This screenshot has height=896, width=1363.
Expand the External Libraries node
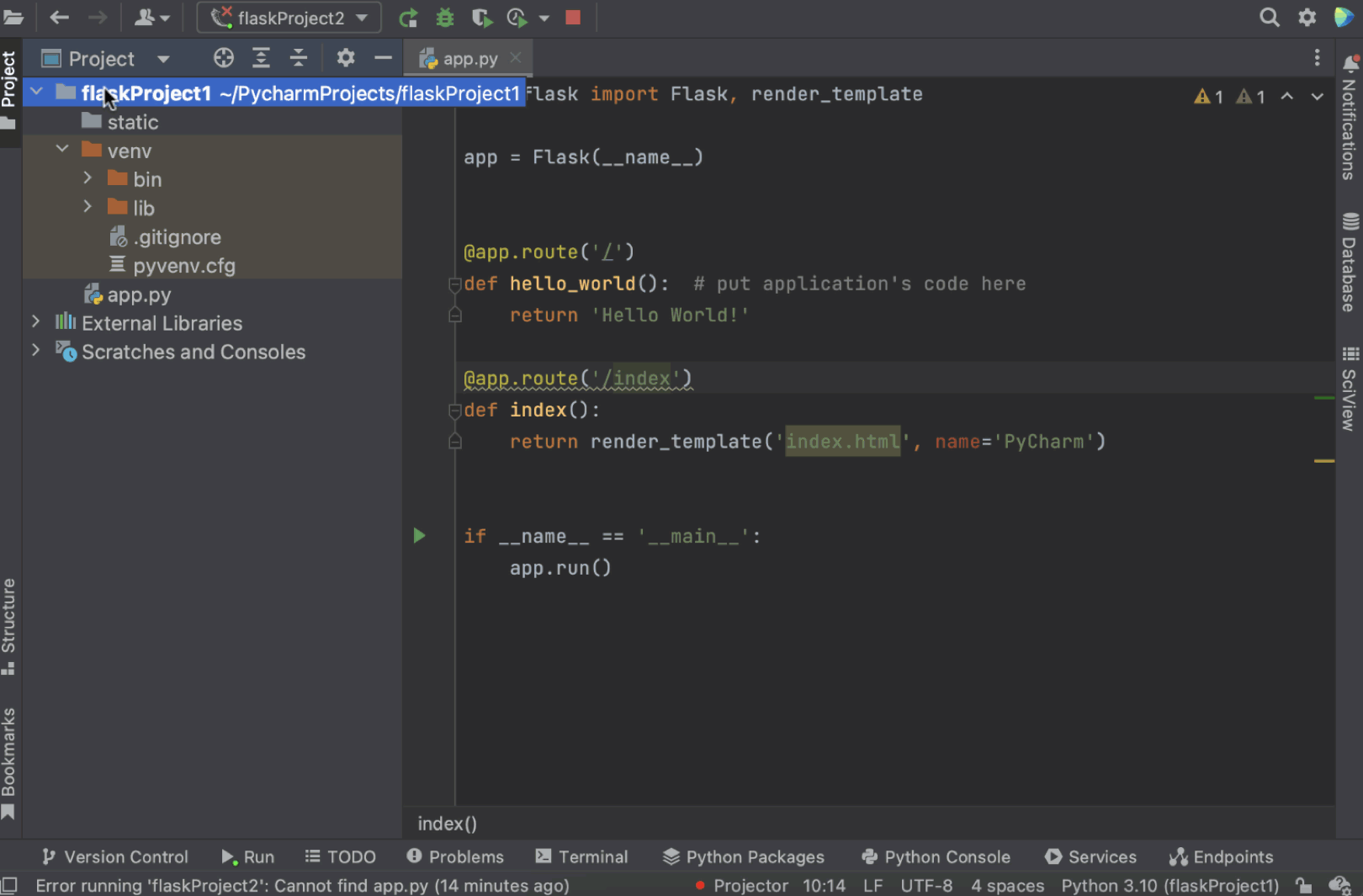click(x=36, y=322)
